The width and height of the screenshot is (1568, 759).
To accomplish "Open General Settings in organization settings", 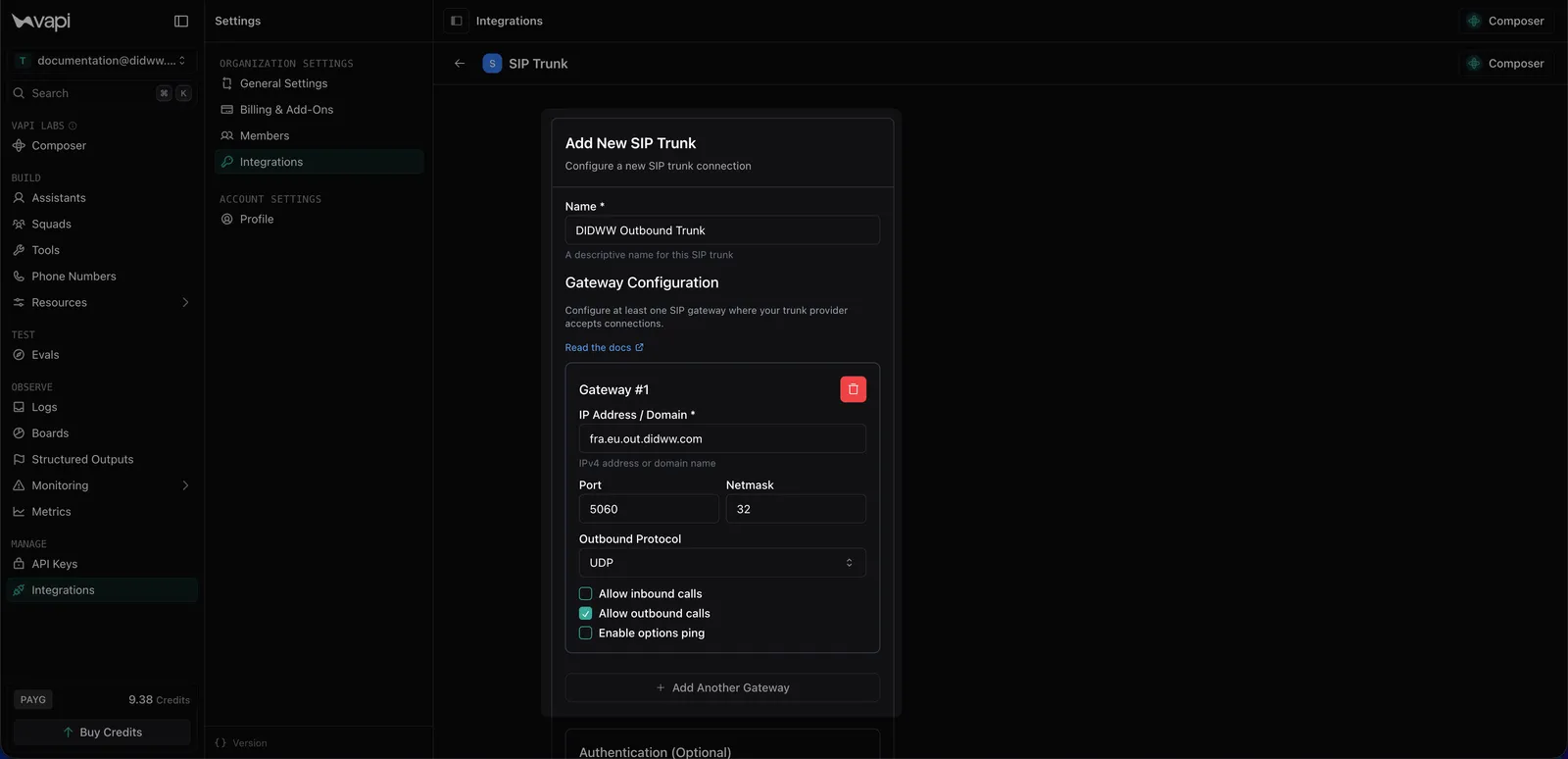I will coord(318,83).
